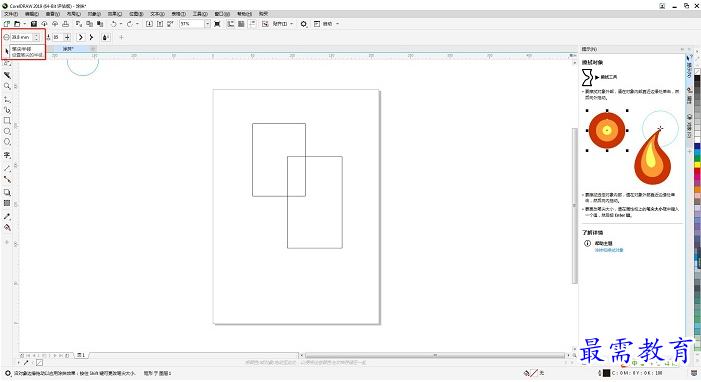
Task: Select the Crop tool in toolbox
Action: pos(7,75)
